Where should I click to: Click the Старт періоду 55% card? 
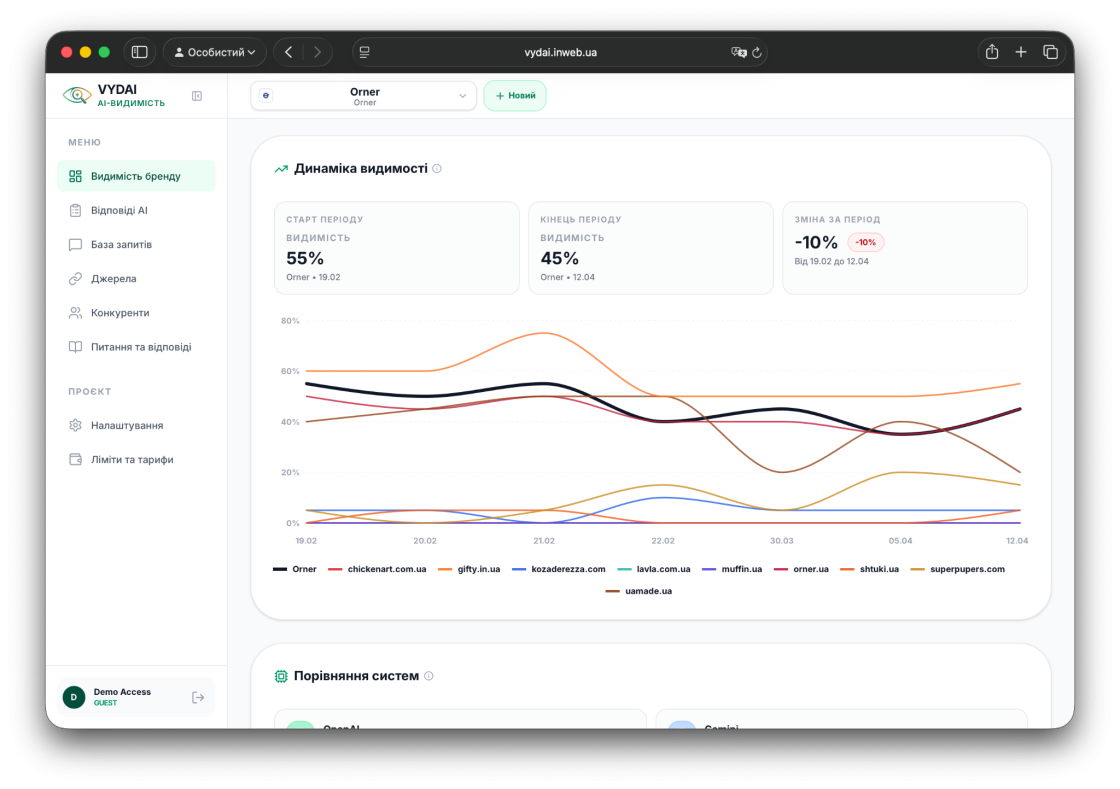(x=396, y=248)
